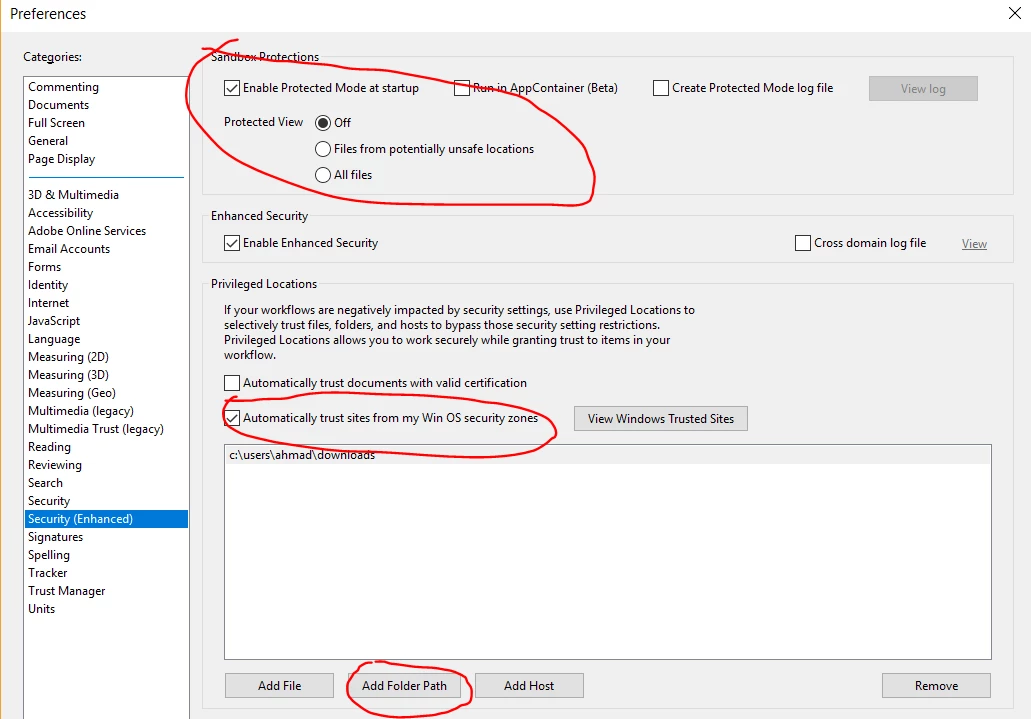Select Files from potentially unsafe locations
Image resolution: width=1031 pixels, height=719 pixels.
pyautogui.click(x=323, y=149)
